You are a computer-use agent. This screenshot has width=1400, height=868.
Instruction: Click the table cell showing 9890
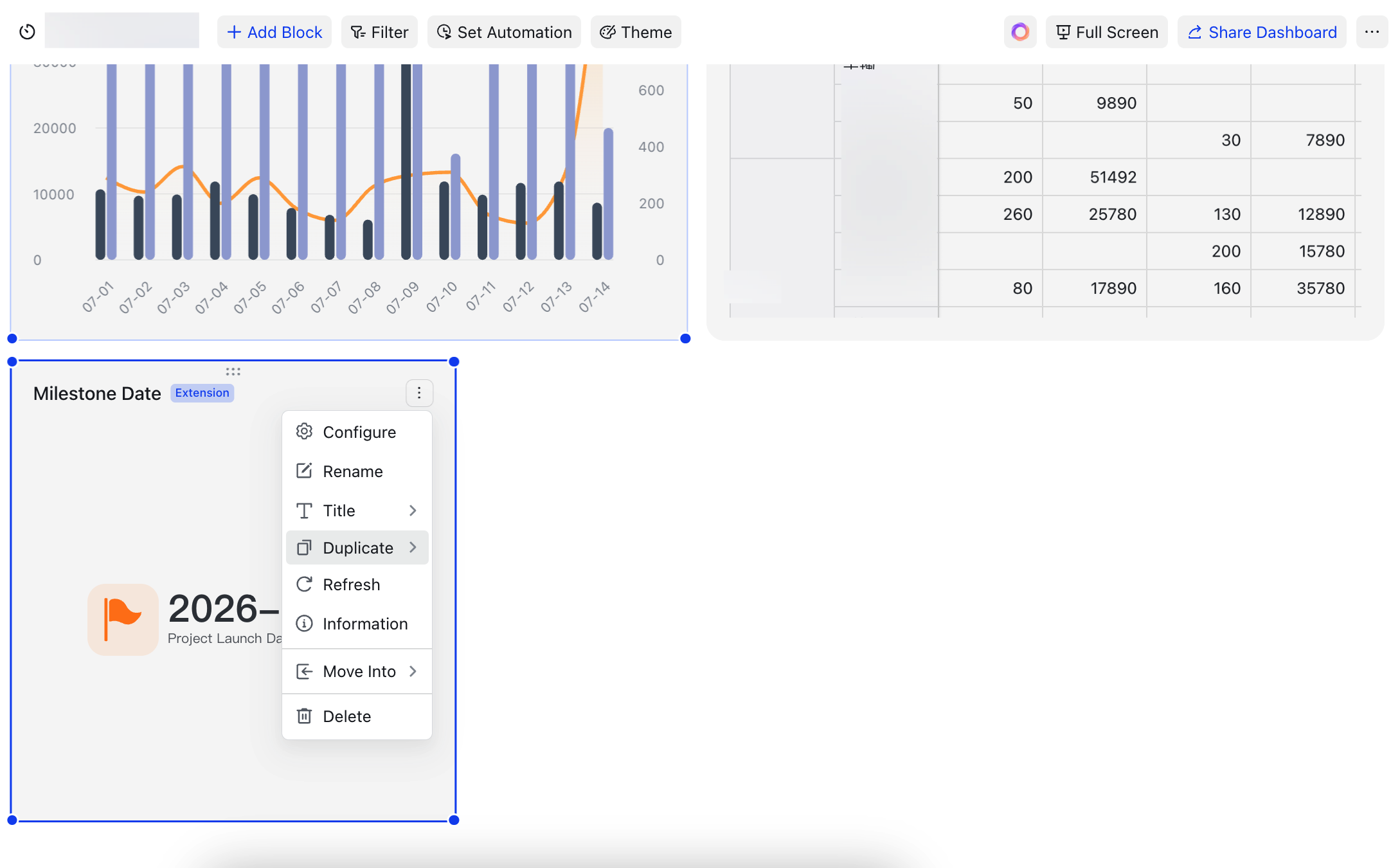click(1094, 103)
